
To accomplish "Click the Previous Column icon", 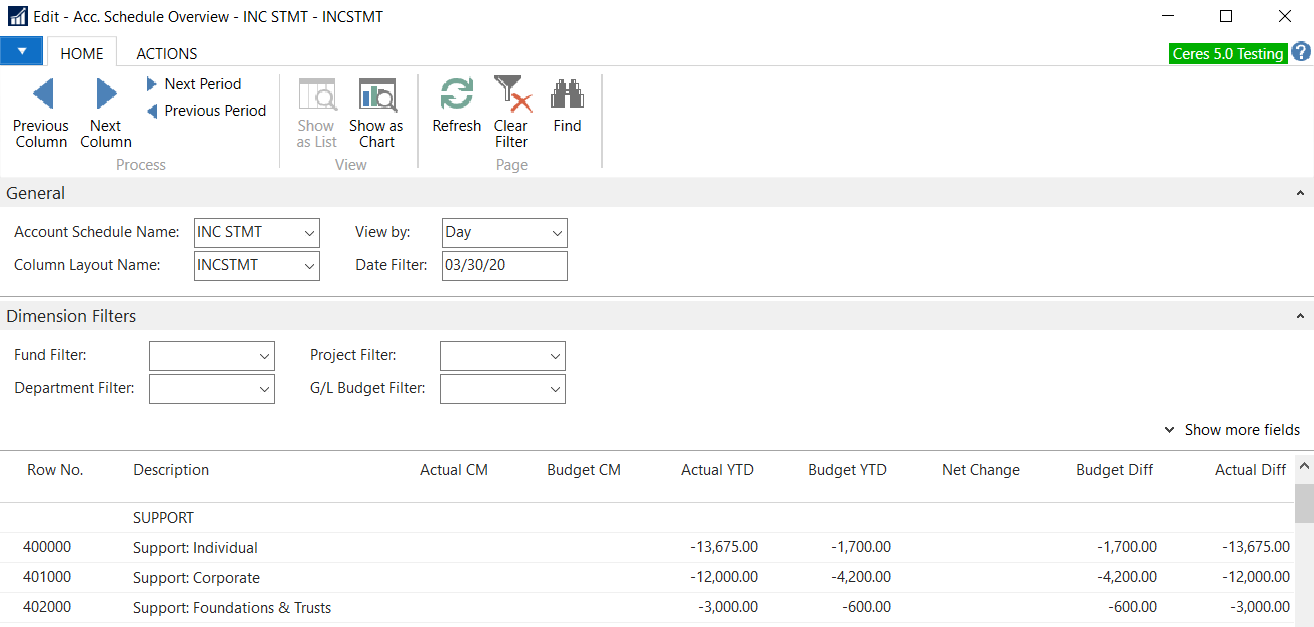I will pos(40,93).
